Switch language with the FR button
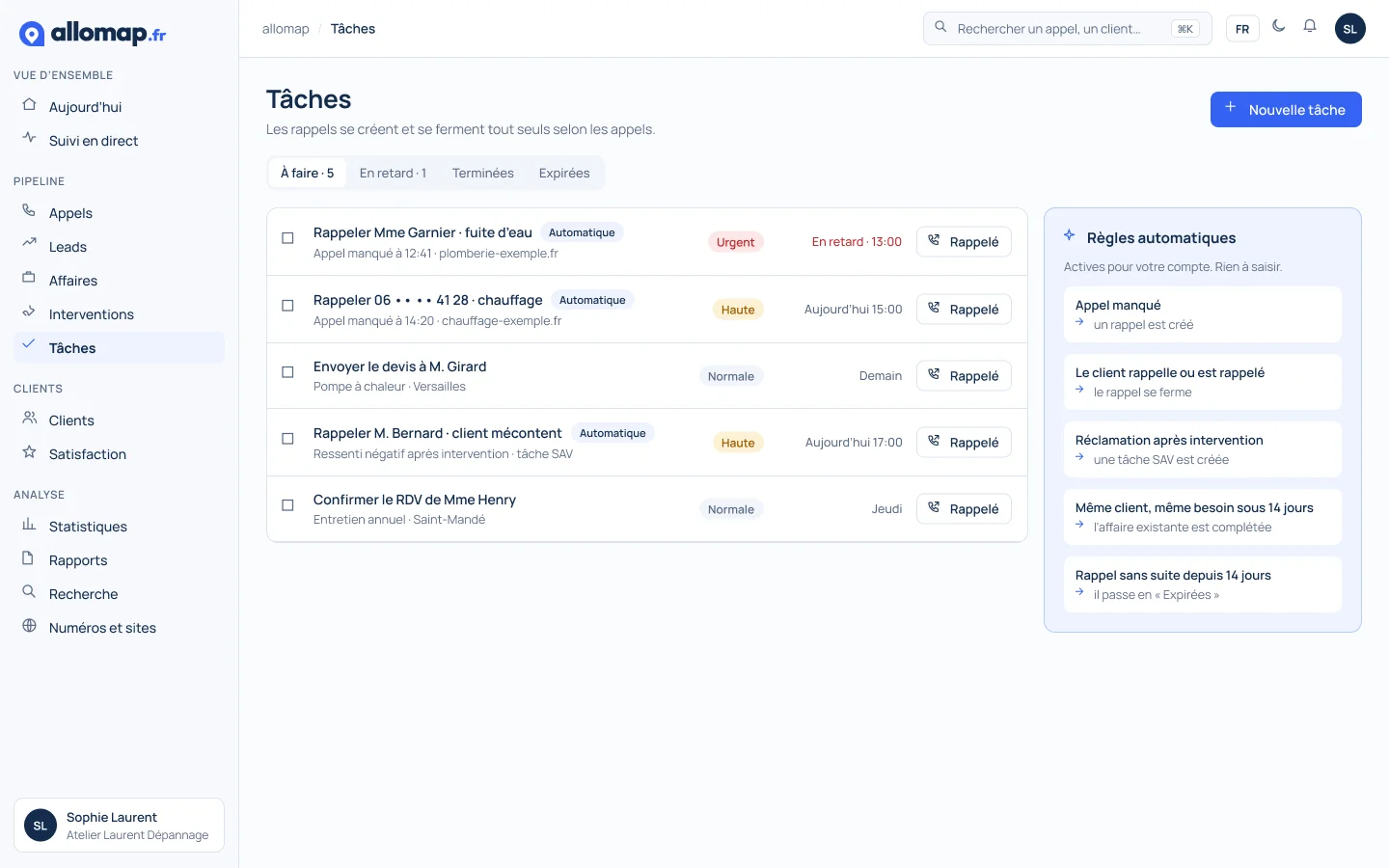Screen dimensions: 1389x868 (x=1242, y=29)
